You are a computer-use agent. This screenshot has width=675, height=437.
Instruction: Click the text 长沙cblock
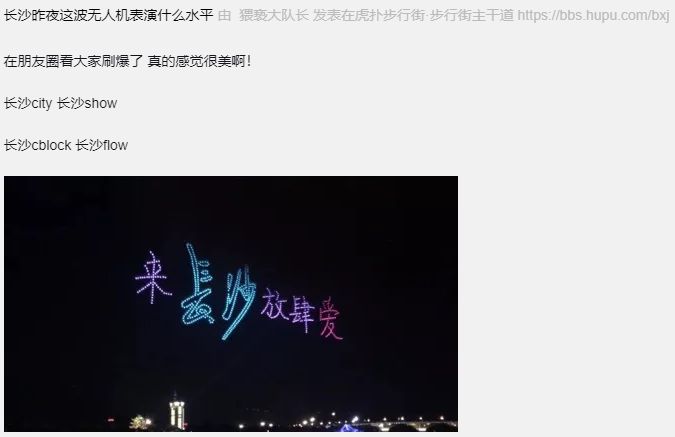coord(37,145)
